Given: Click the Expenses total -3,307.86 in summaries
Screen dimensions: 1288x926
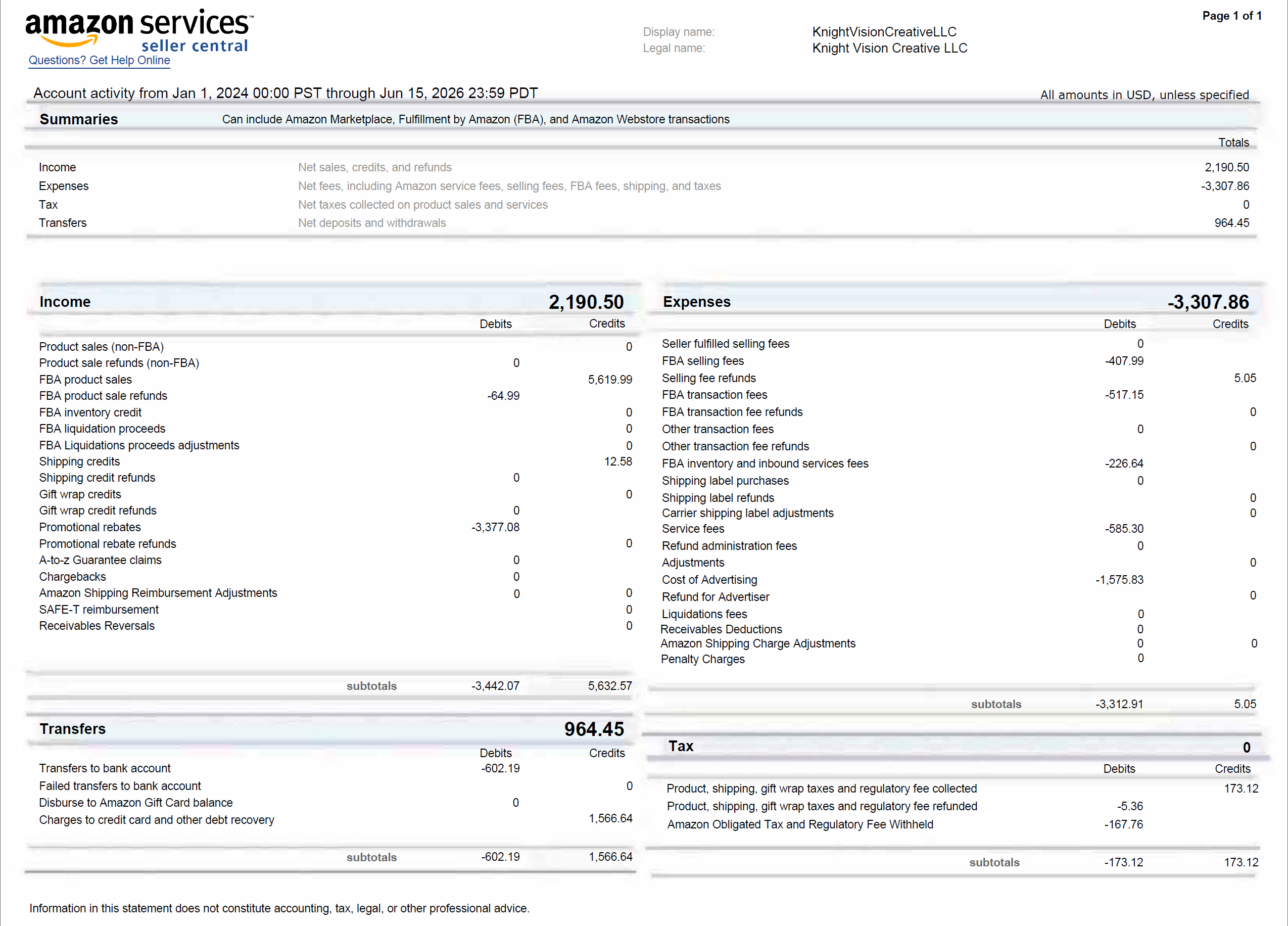Looking at the screenshot, I should [x=1225, y=186].
